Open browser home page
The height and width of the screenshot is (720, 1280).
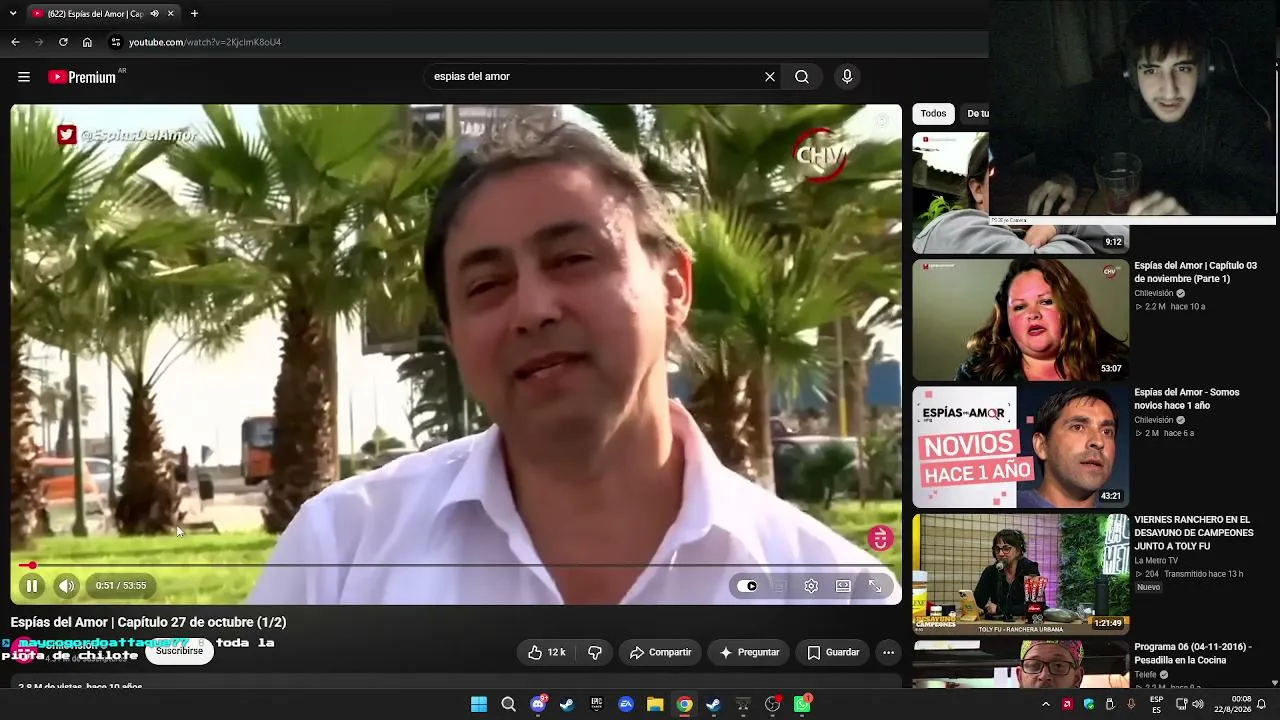(x=87, y=42)
